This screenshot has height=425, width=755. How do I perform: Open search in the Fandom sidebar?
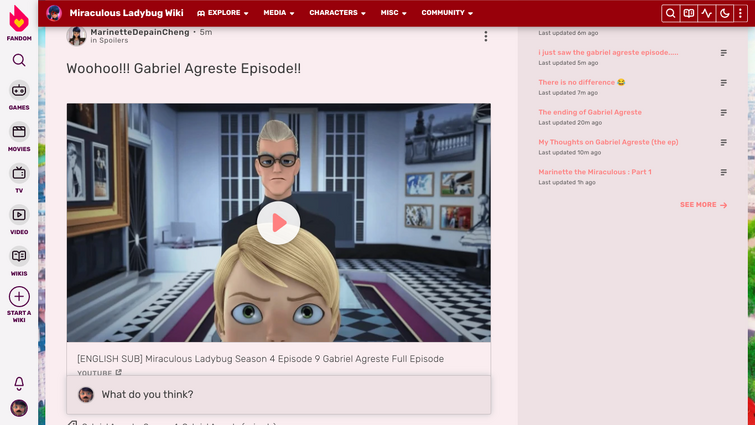pos(19,60)
